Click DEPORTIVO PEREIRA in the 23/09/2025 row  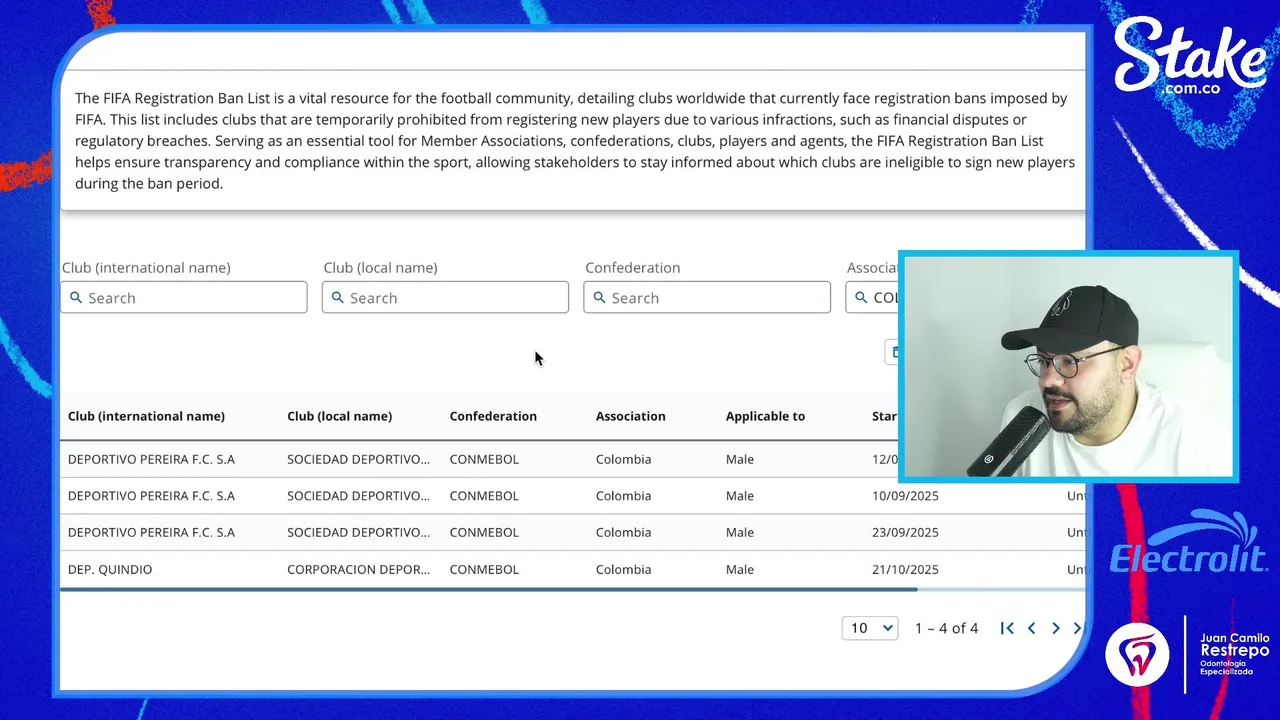pyautogui.click(x=151, y=532)
